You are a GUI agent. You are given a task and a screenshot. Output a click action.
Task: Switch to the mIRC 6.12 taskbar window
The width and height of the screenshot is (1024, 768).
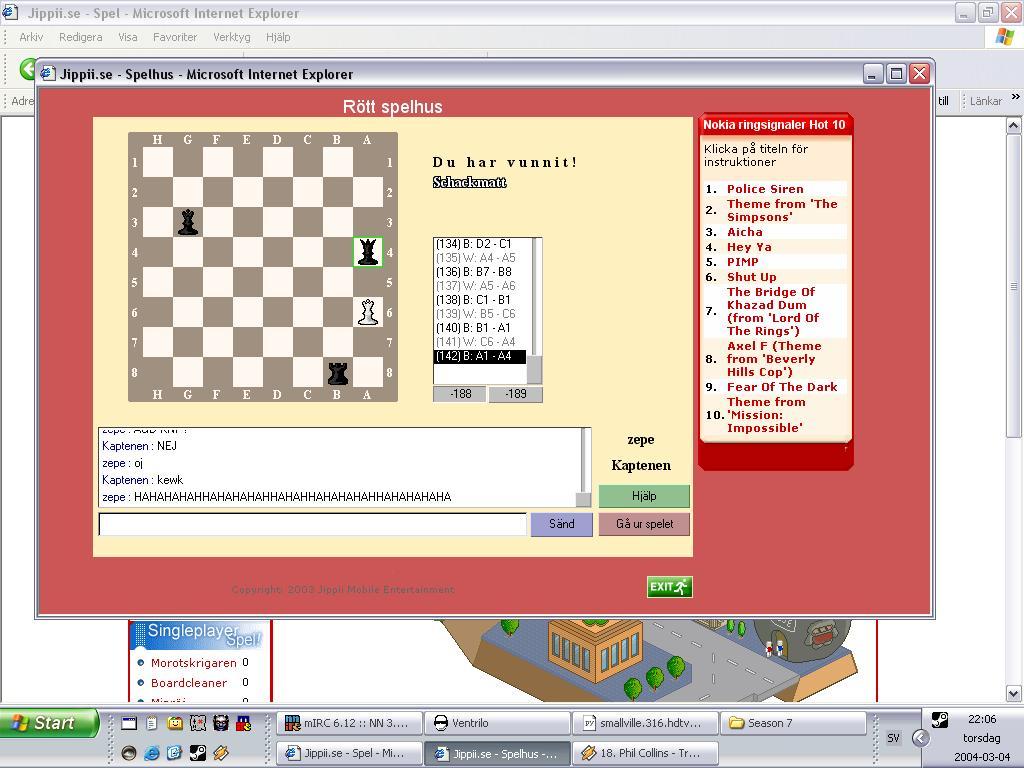point(349,723)
